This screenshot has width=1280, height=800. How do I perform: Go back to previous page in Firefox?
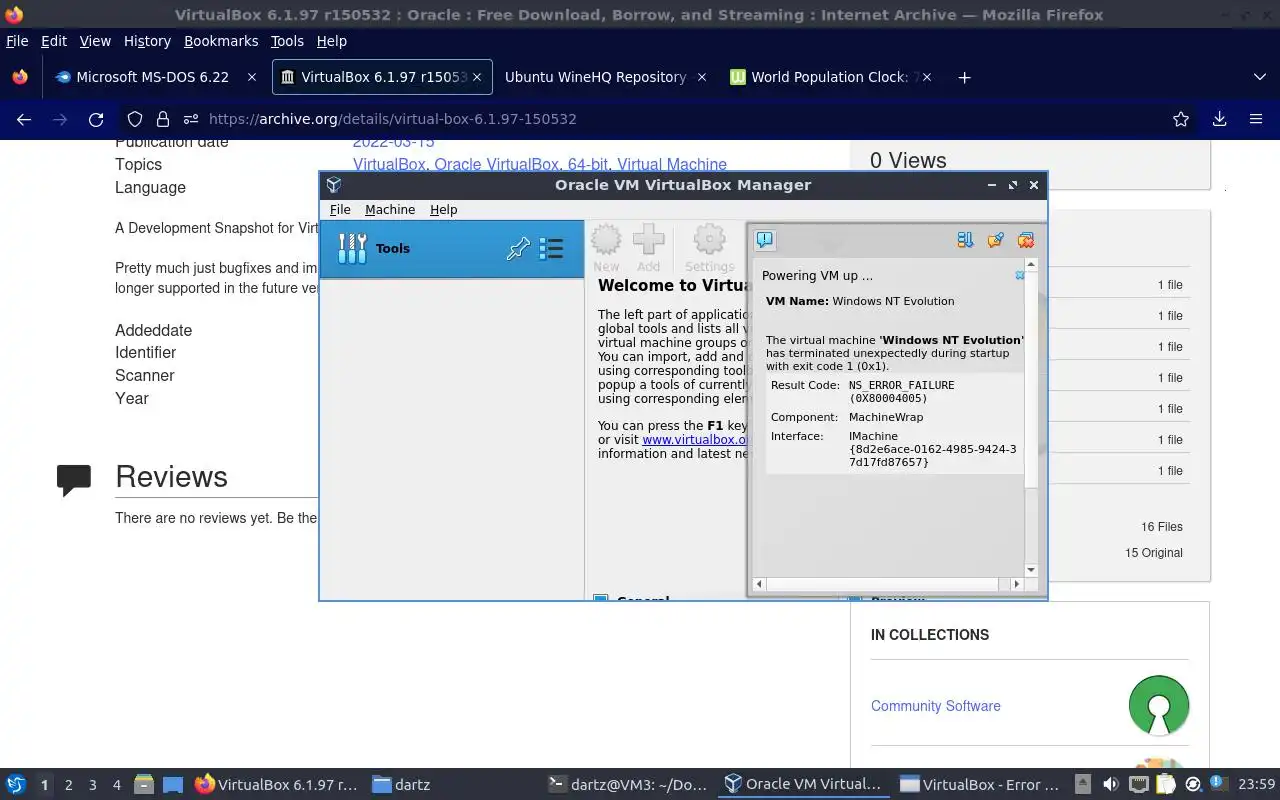24,119
